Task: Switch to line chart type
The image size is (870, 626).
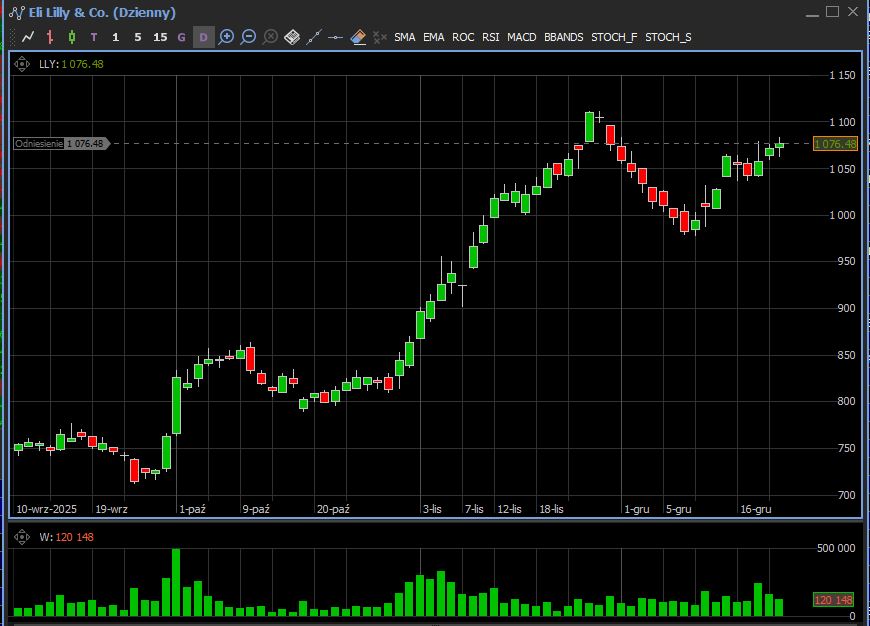Action: (28, 37)
